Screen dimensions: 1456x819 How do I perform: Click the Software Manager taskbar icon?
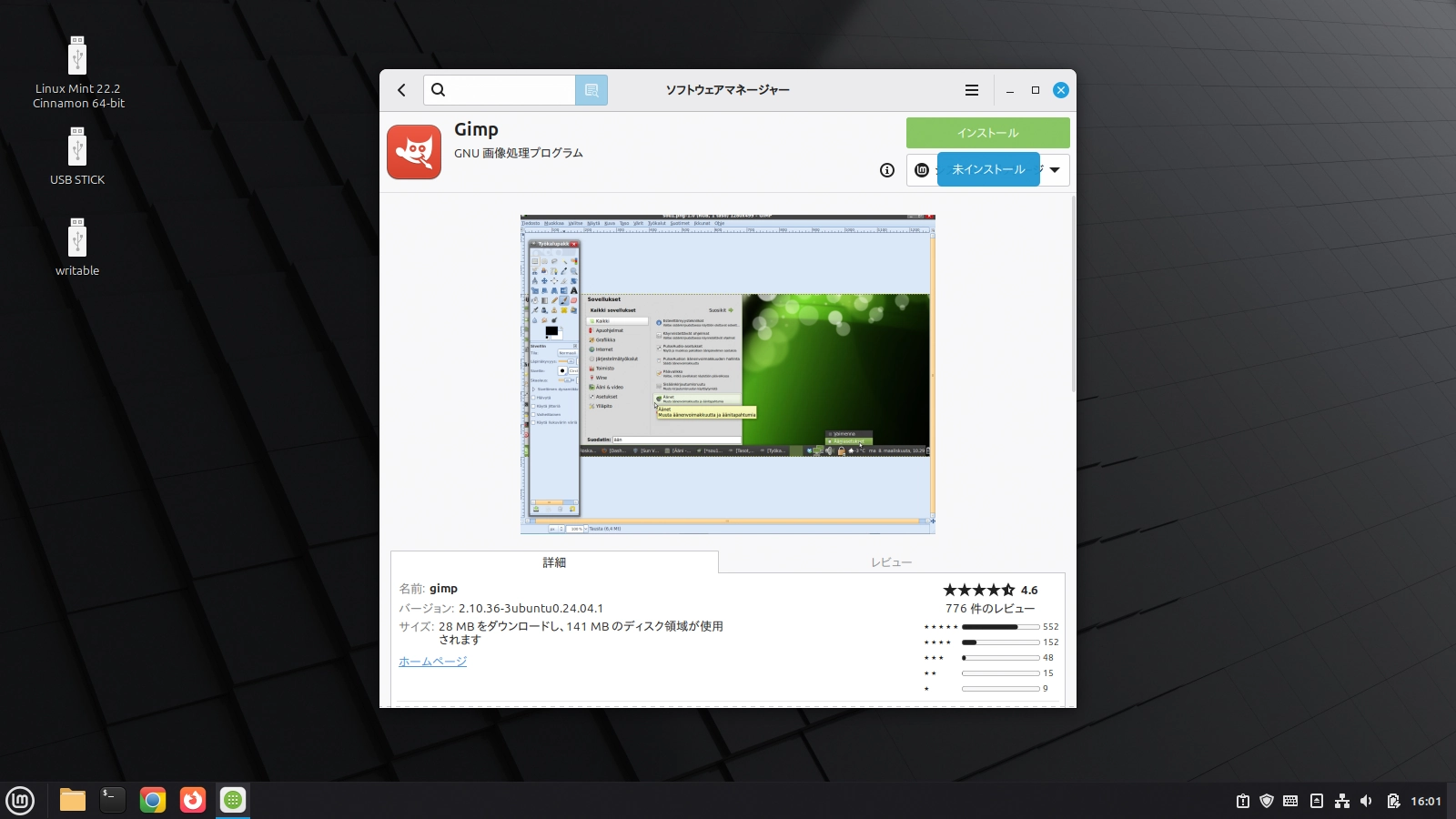coord(233,800)
